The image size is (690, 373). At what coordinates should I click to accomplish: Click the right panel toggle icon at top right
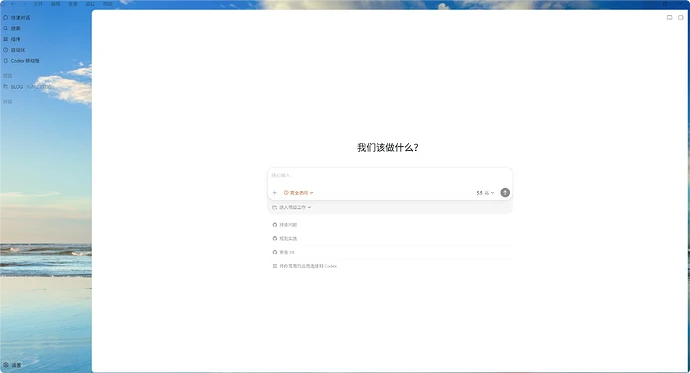(681, 18)
